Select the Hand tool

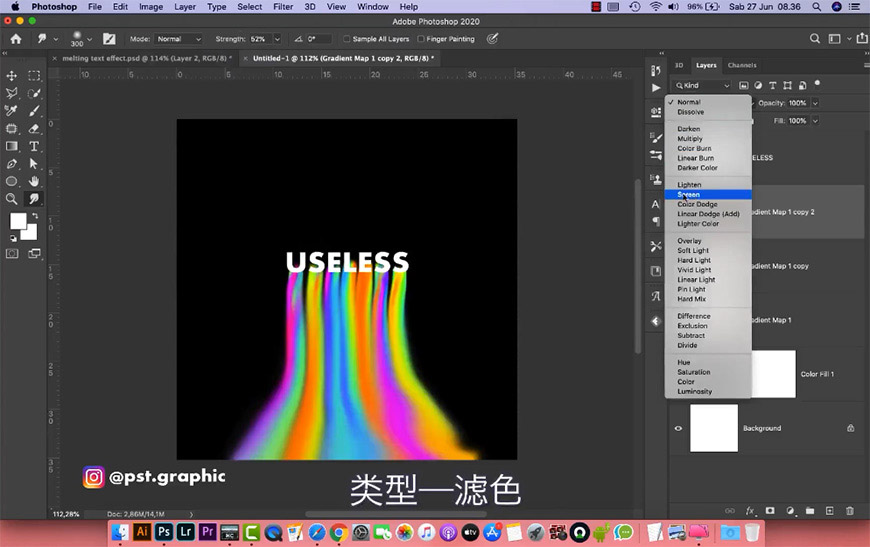click(34, 181)
